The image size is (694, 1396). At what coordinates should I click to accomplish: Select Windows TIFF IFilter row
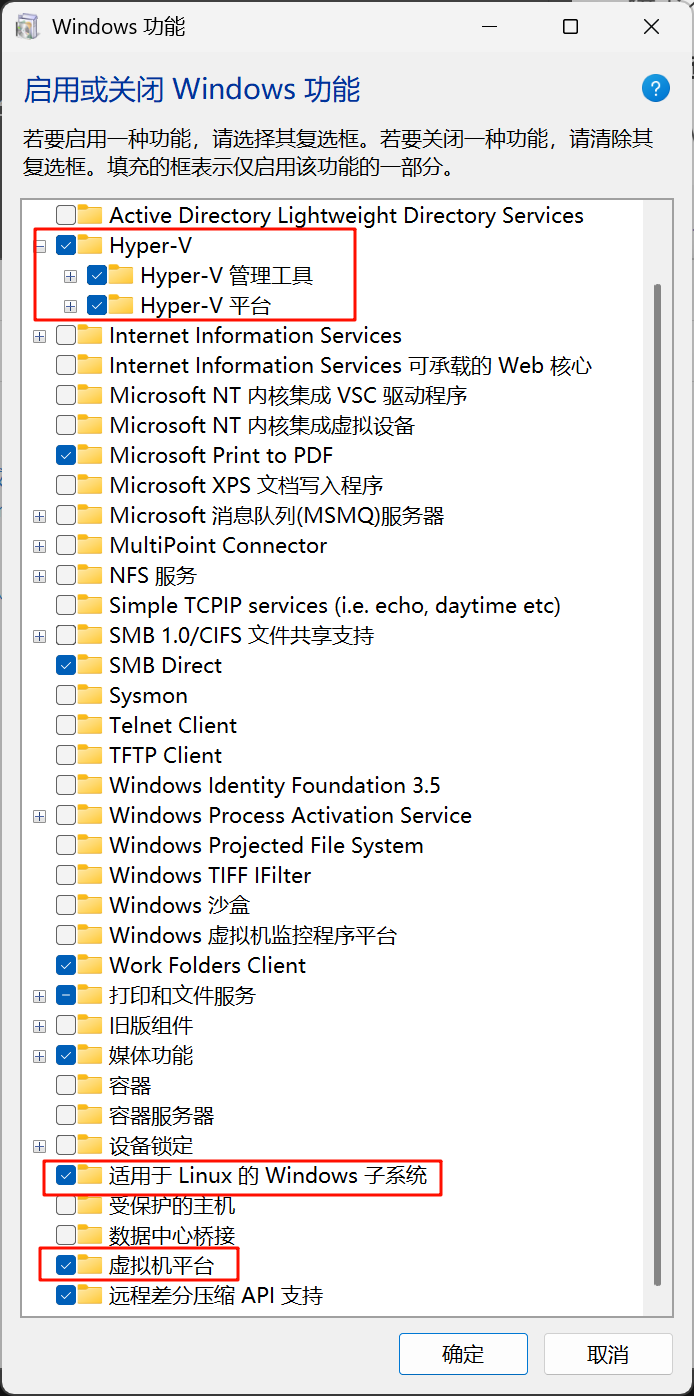[x=210, y=875]
